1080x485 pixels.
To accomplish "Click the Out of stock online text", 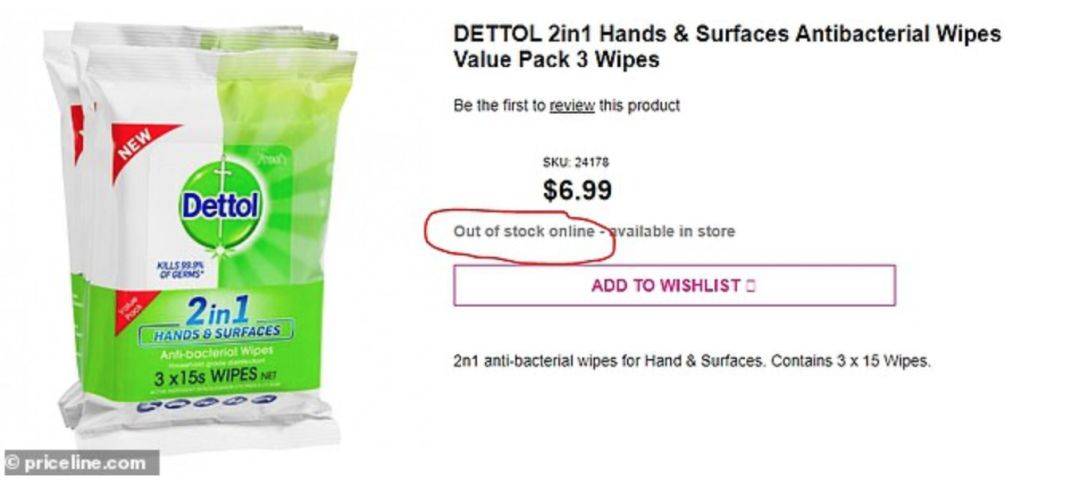I will tap(523, 231).
